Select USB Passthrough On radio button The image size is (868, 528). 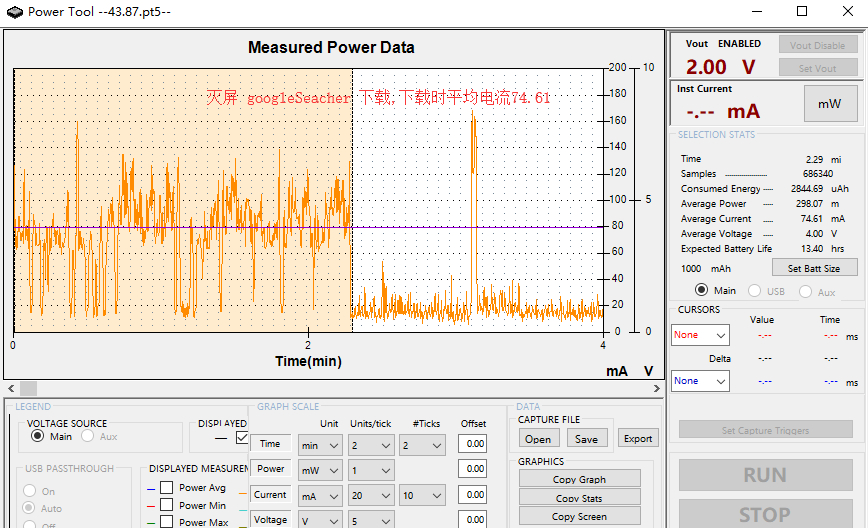tap(30, 491)
